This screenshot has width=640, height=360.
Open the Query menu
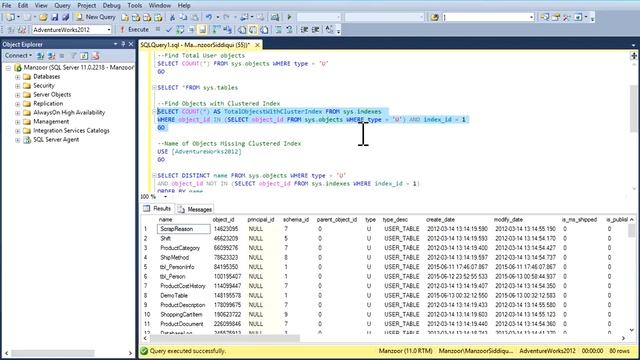click(62, 6)
